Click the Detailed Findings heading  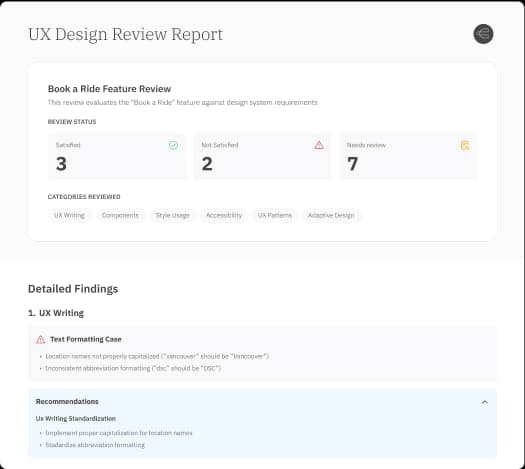click(73, 289)
